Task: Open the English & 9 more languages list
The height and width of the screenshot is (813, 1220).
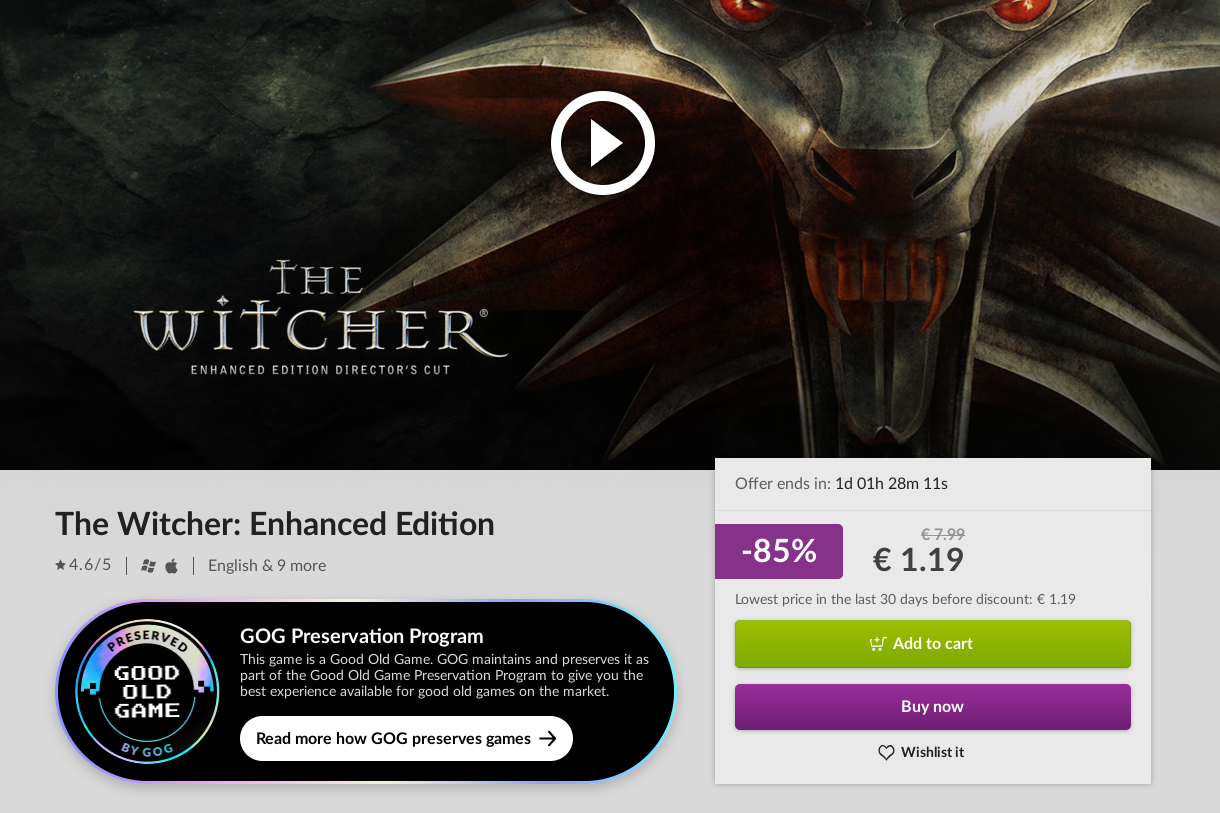Action: coord(267,565)
